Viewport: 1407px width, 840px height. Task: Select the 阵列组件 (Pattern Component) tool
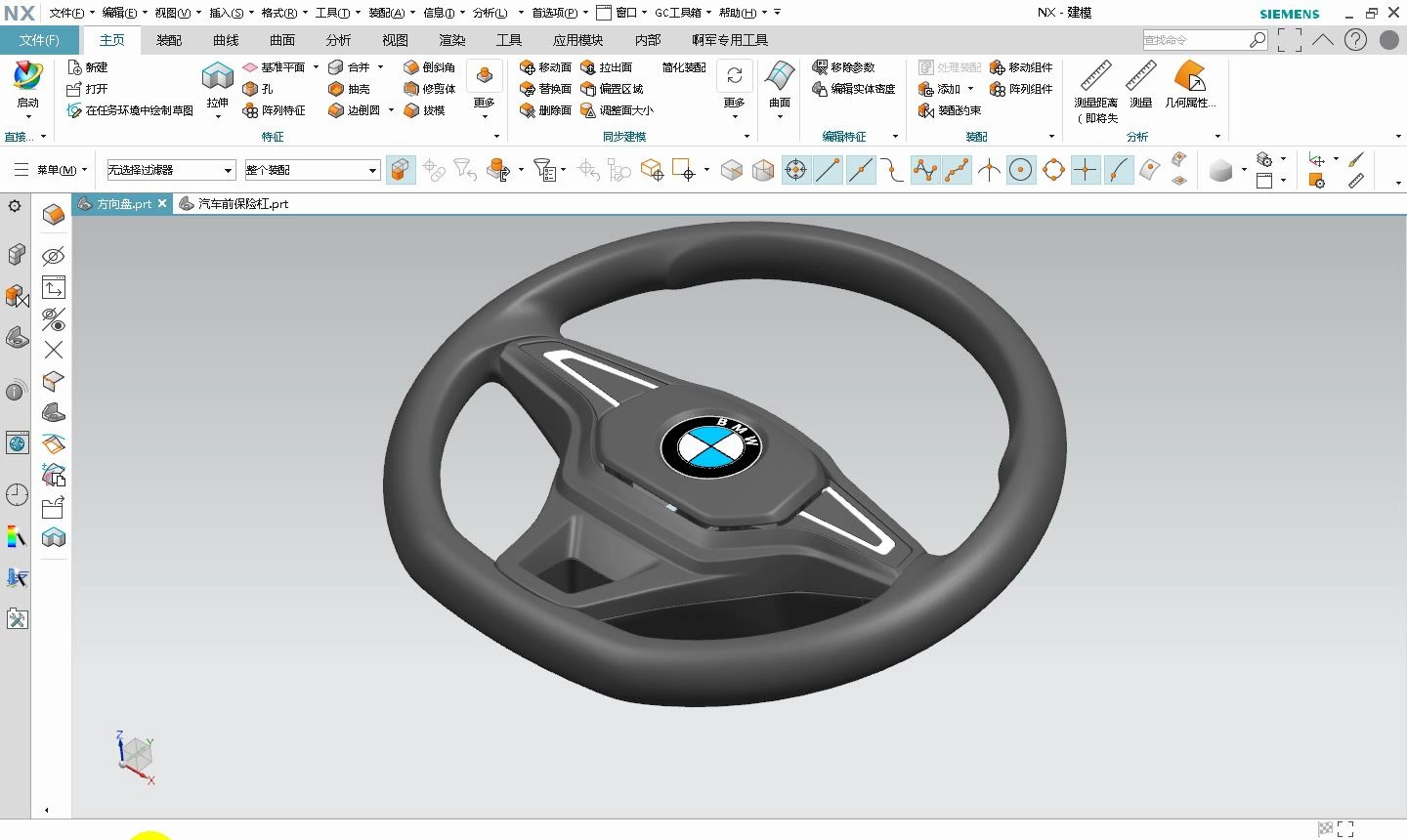tap(1021, 89)
